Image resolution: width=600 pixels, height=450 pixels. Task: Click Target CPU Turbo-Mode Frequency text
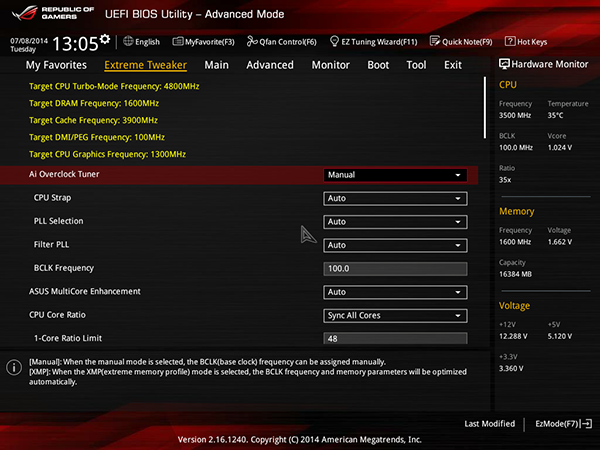(x=114, y=86)
